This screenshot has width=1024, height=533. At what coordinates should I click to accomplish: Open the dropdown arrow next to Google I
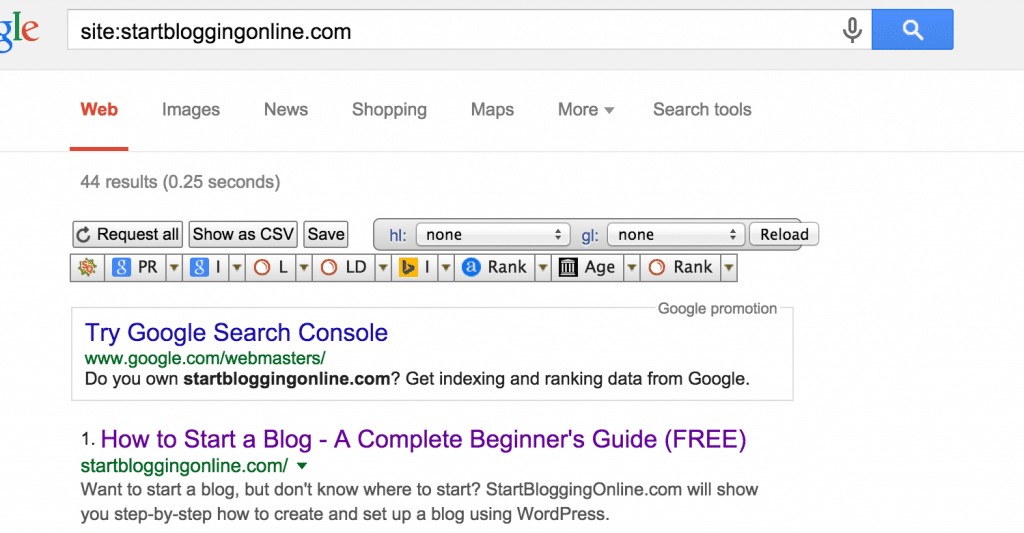point(236,268)
